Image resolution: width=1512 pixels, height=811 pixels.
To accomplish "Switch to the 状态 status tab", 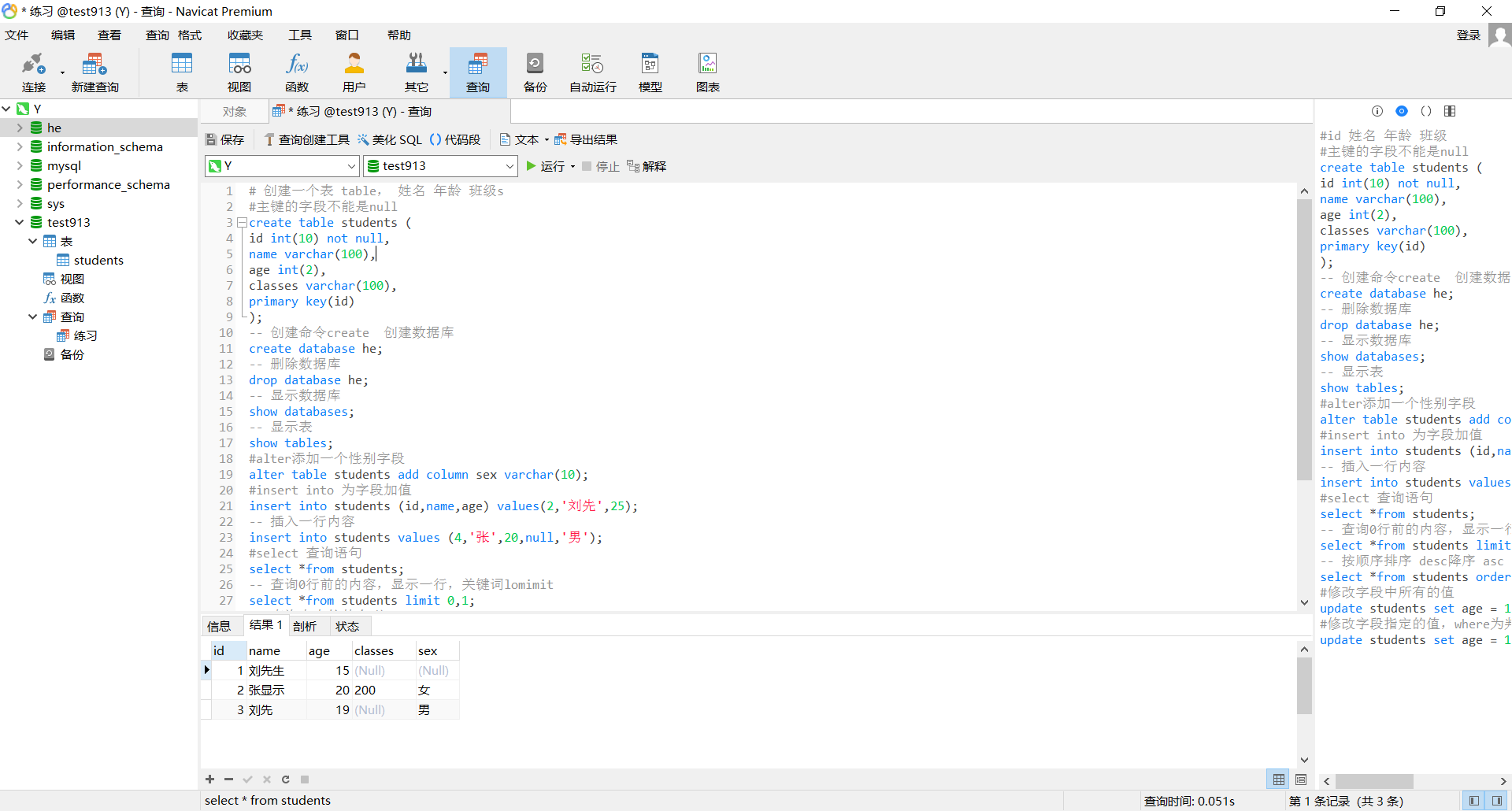I will [x=347, y=626].
